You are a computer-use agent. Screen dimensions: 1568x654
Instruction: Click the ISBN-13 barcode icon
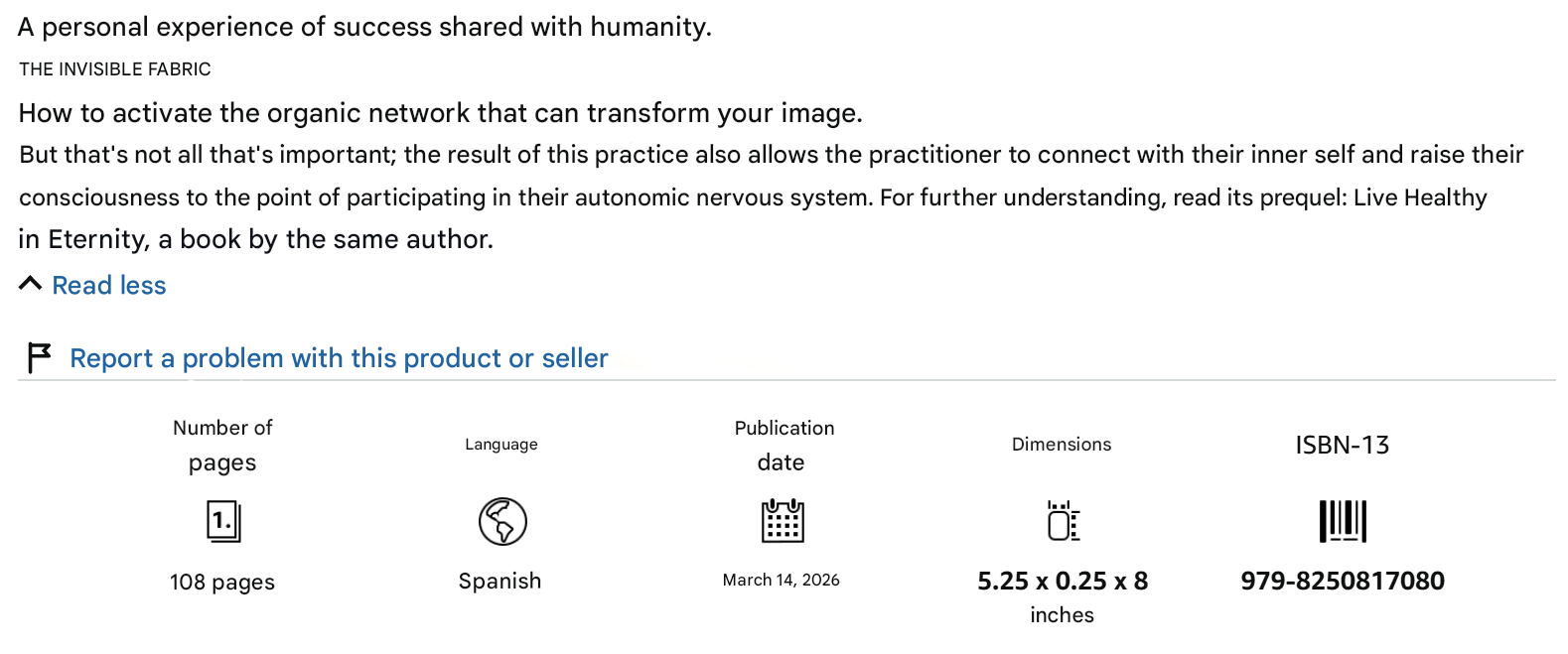click(x=1343, y=521)
